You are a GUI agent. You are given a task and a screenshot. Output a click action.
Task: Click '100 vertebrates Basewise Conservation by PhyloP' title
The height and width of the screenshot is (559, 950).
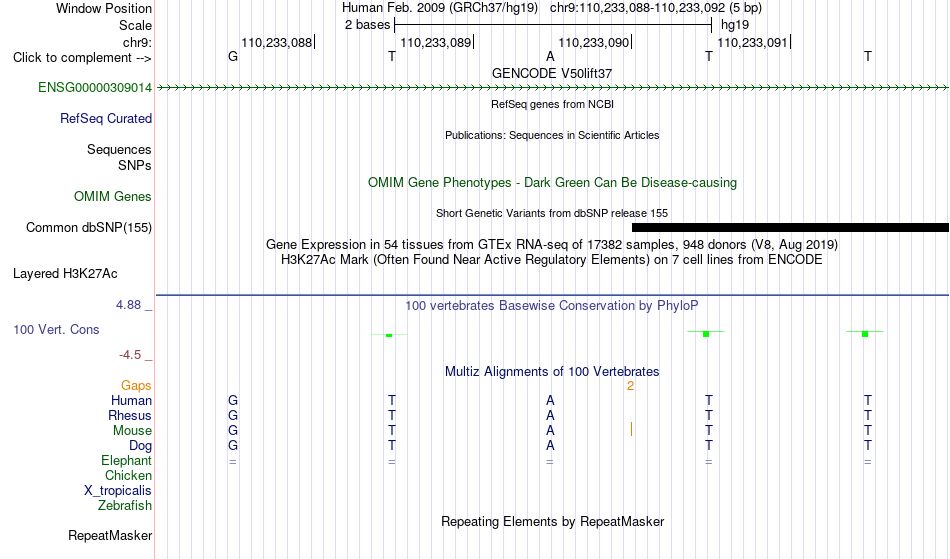click(x=552, y=306)
